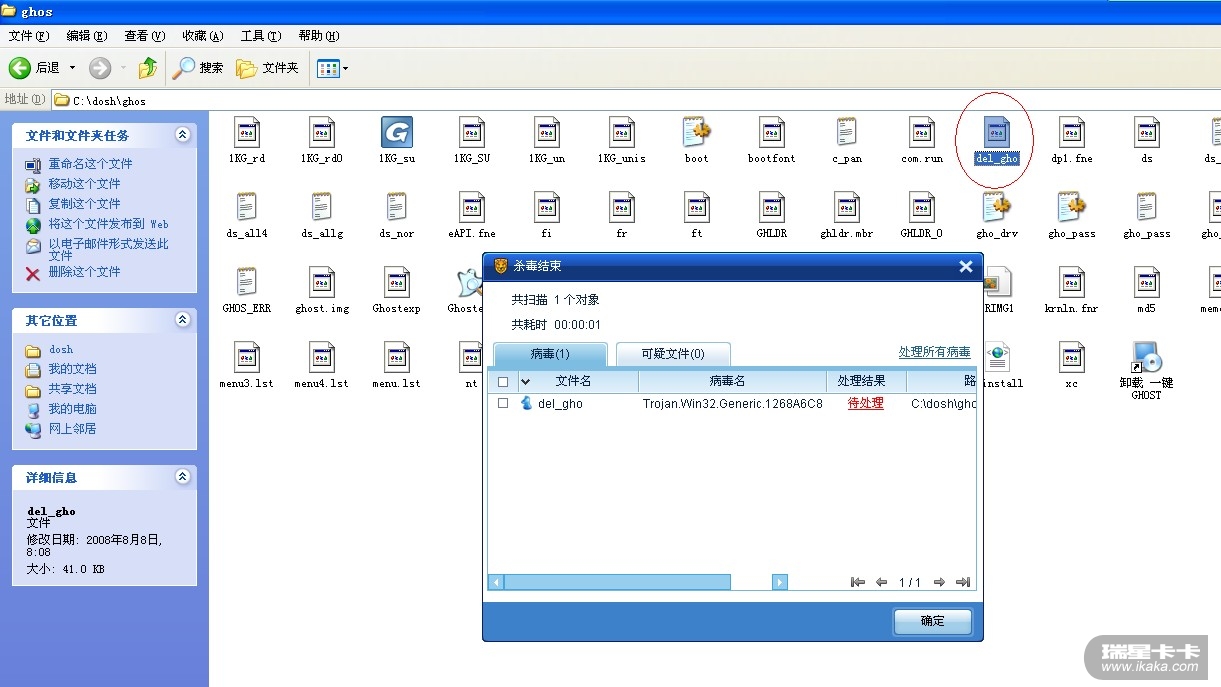Viewport: 1221px width, 687px height.
Task: Open the 查看(V) menu
Action: tap(145, 36)
